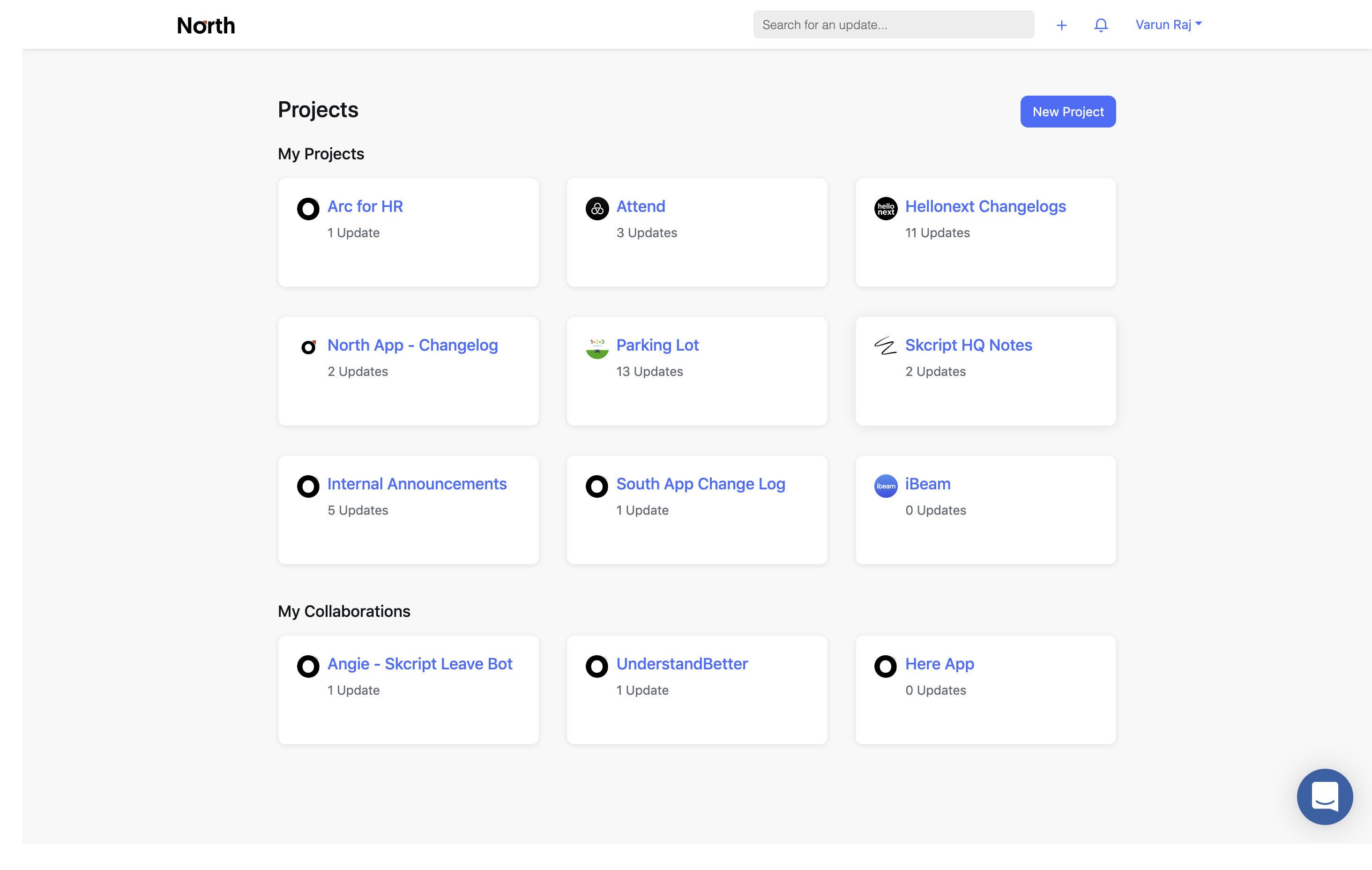Click the Arc for HR project icon
The height and width of the screenshot is (870, 1372).
coord(308,209)
